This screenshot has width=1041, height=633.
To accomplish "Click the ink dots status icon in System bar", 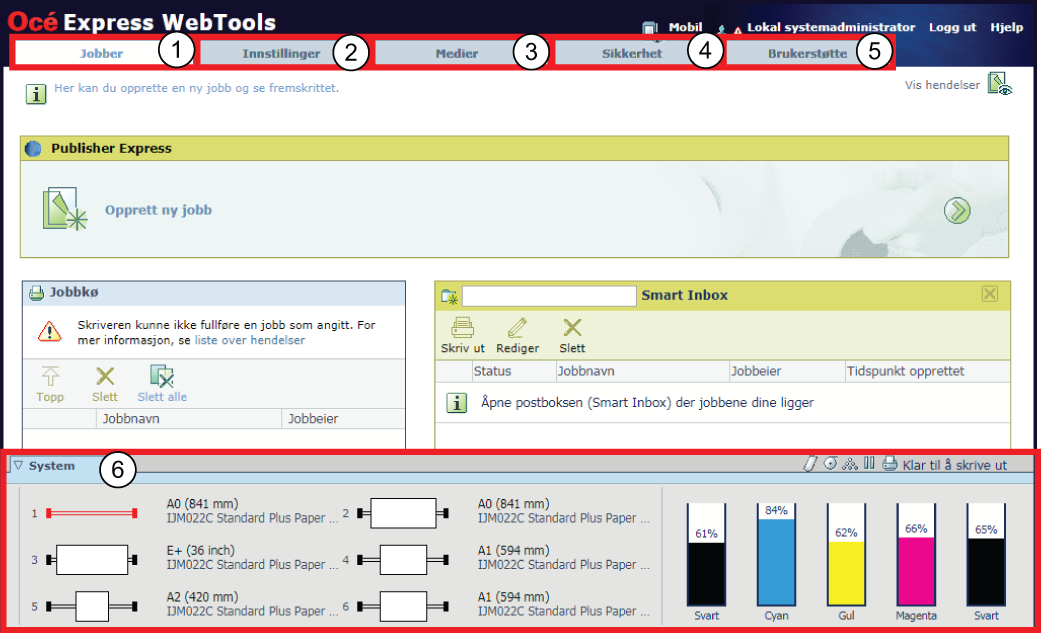I will point(850,464).
